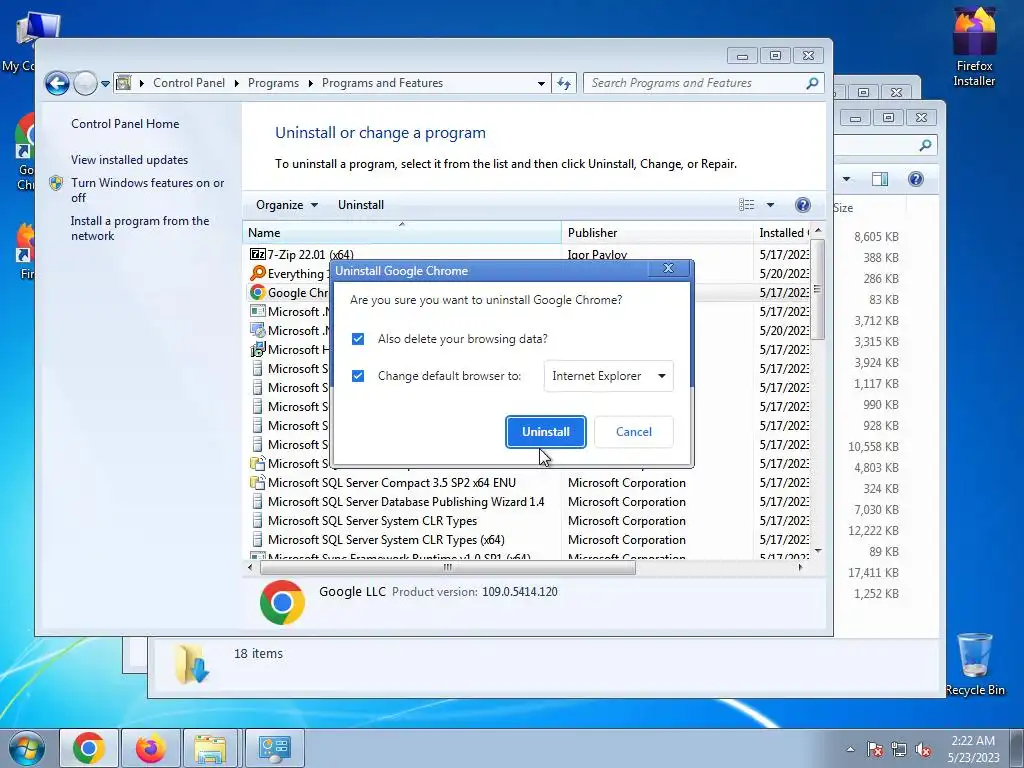Image resolution: width=1024 pixels, height=768 pixels.
Task: Open the Firefox Installer desktop icon
Action: pos(974,47)
